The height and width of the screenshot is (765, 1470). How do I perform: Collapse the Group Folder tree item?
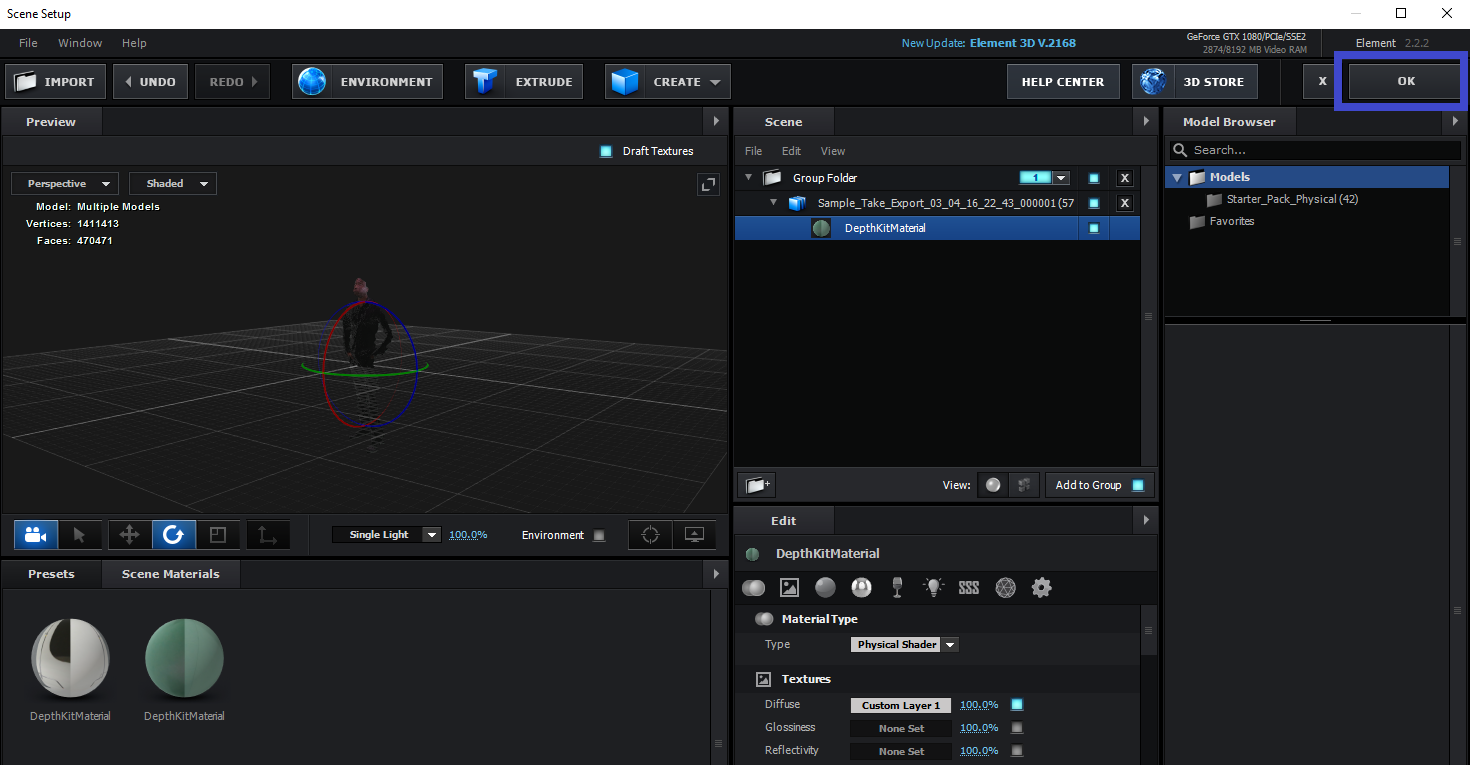tap(747, 178)
